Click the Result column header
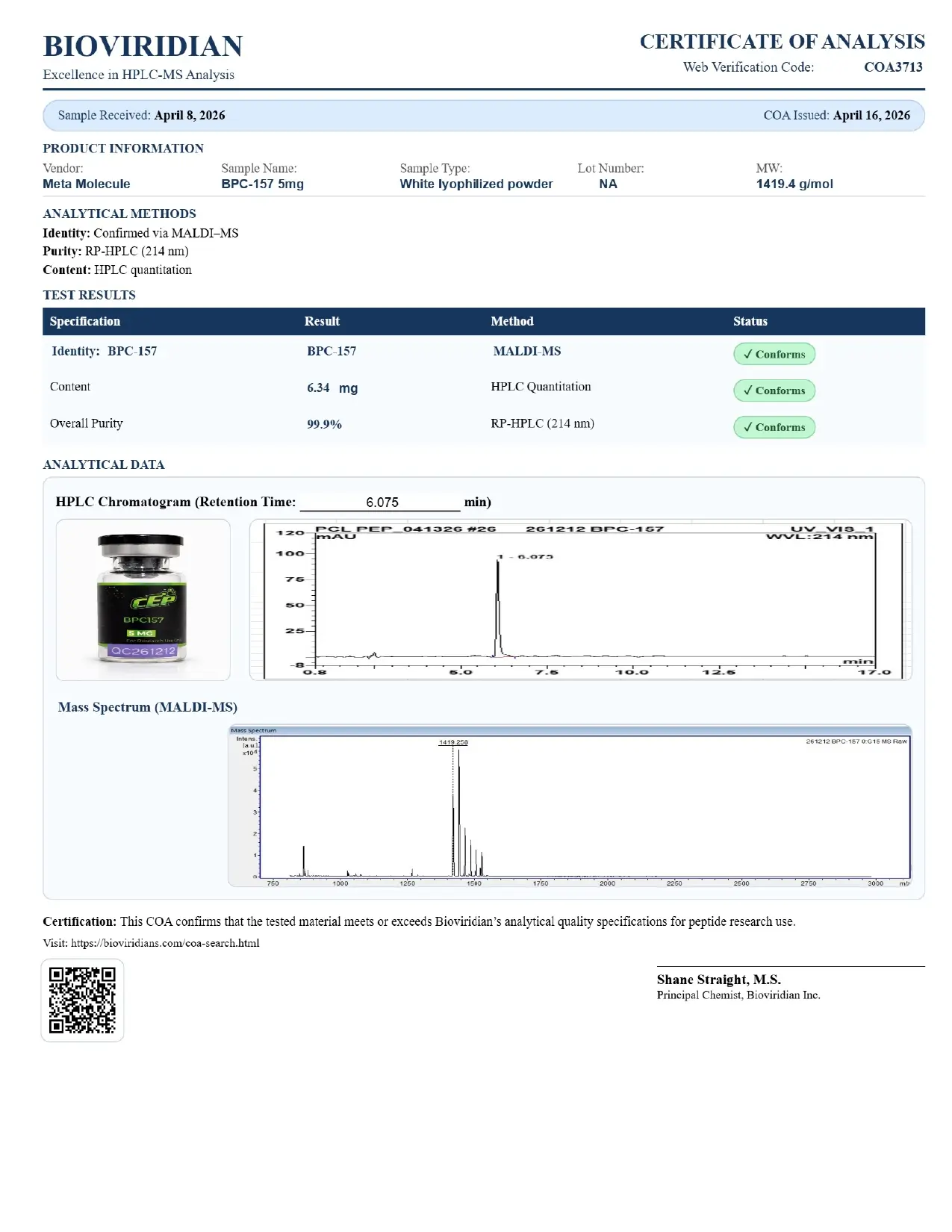The image size is (952, 1232). [x=322, y=321]
